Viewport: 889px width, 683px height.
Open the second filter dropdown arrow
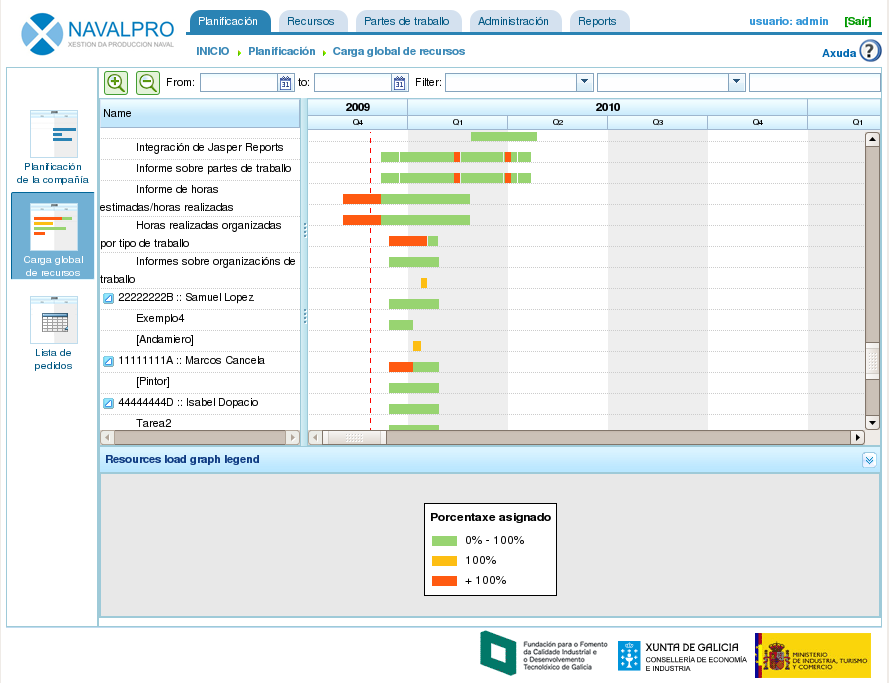coord(737,83)
